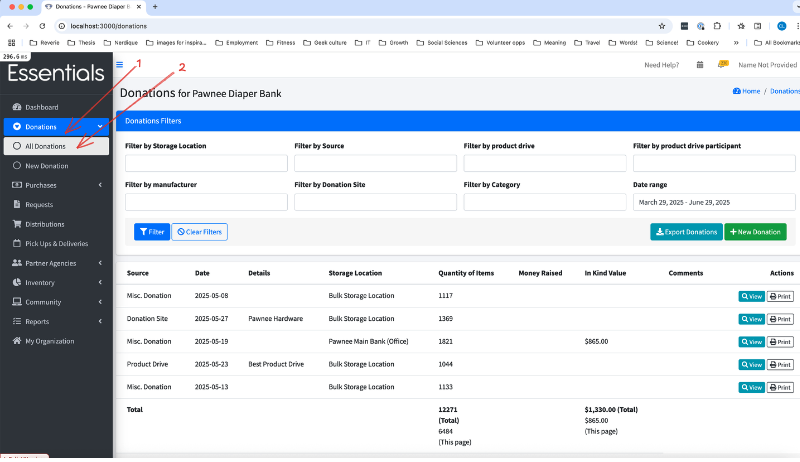Open the Thesis bookmarks folder

[81, 43]
